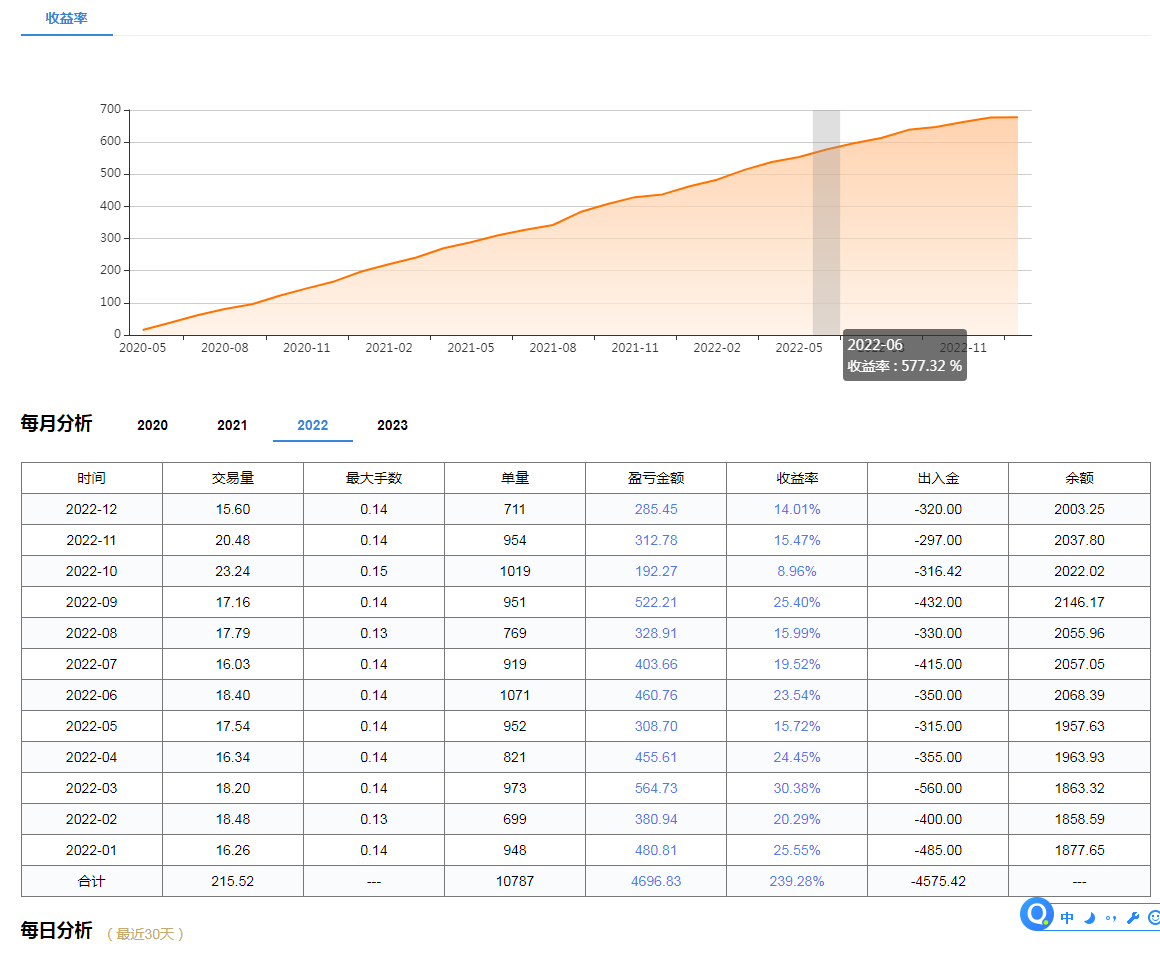Click the smiley emoji icon
This screenshot has height=954, width=1160.
pos(1154,918)
